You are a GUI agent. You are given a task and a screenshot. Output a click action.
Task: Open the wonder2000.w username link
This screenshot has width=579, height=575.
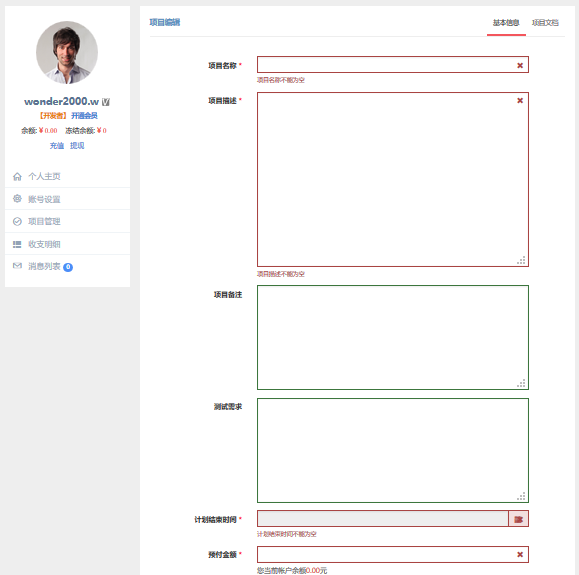61,102
